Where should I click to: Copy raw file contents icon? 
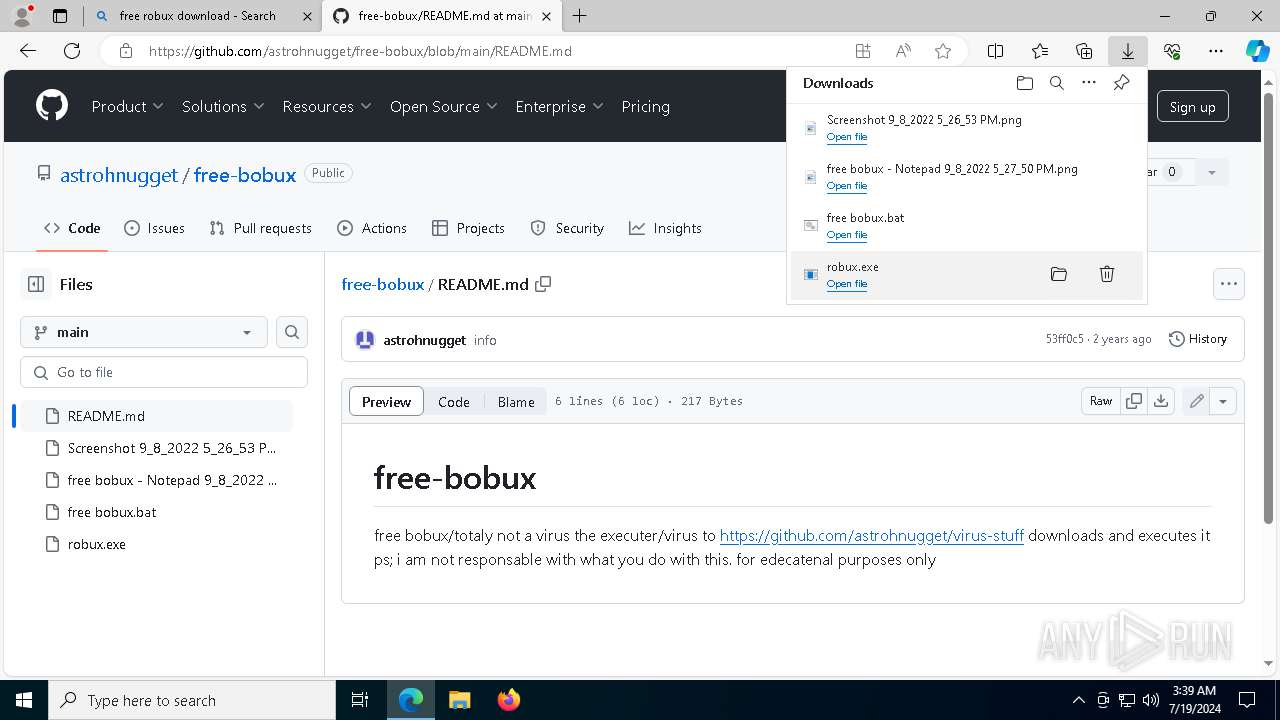tap(1134, 401)
